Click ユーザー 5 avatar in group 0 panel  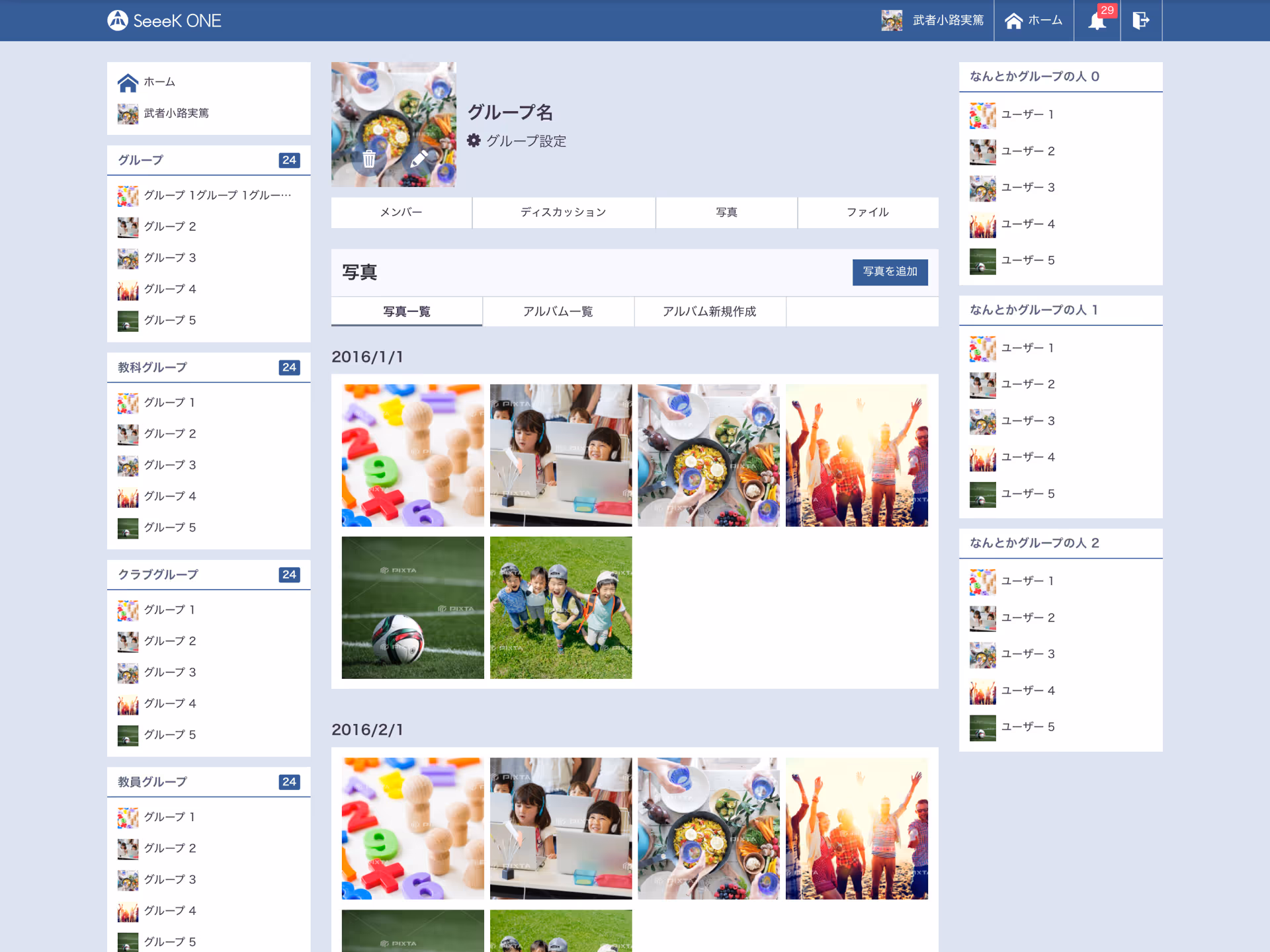click(982, 261)
